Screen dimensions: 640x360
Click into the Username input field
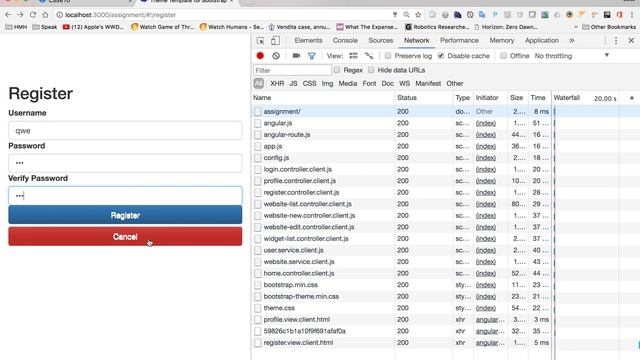125,131
